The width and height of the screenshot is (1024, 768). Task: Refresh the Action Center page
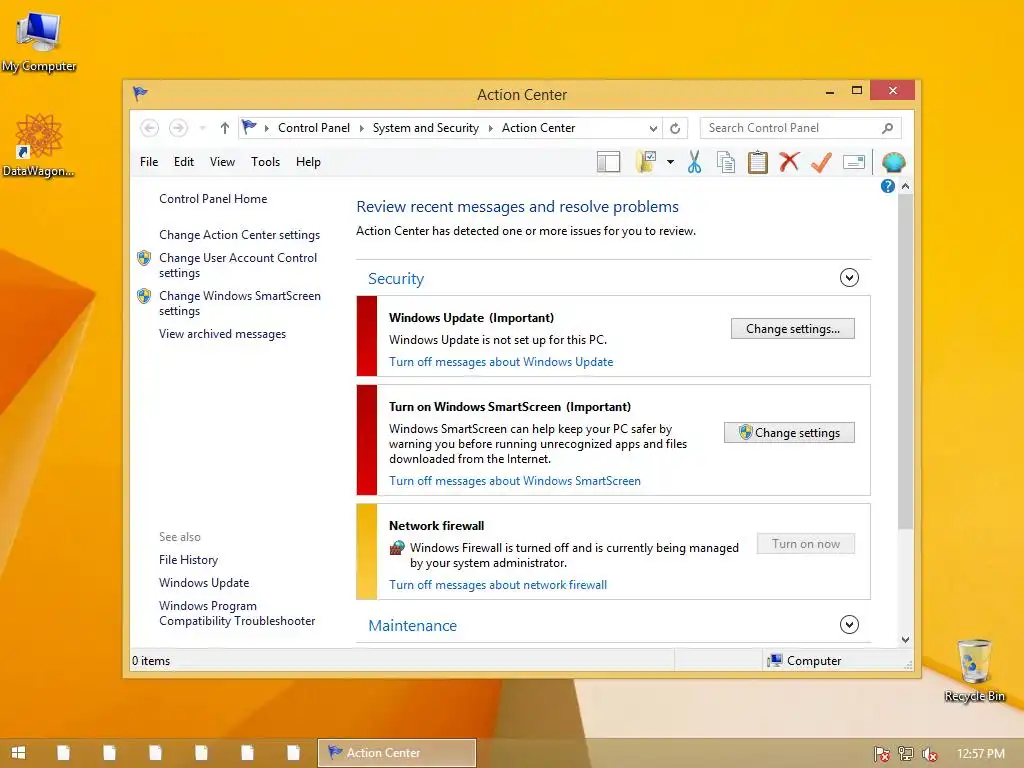675,128
